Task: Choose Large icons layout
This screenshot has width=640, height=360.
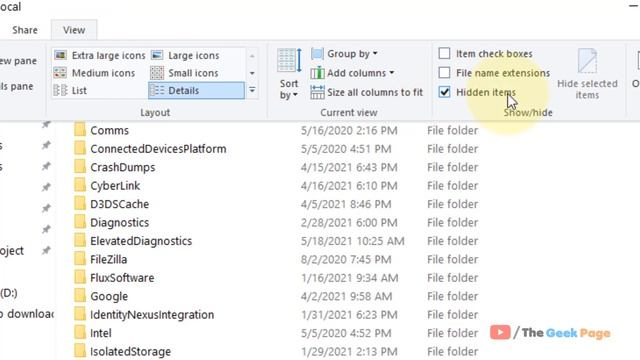Action: pyautogui.click(x=185, y=55)
